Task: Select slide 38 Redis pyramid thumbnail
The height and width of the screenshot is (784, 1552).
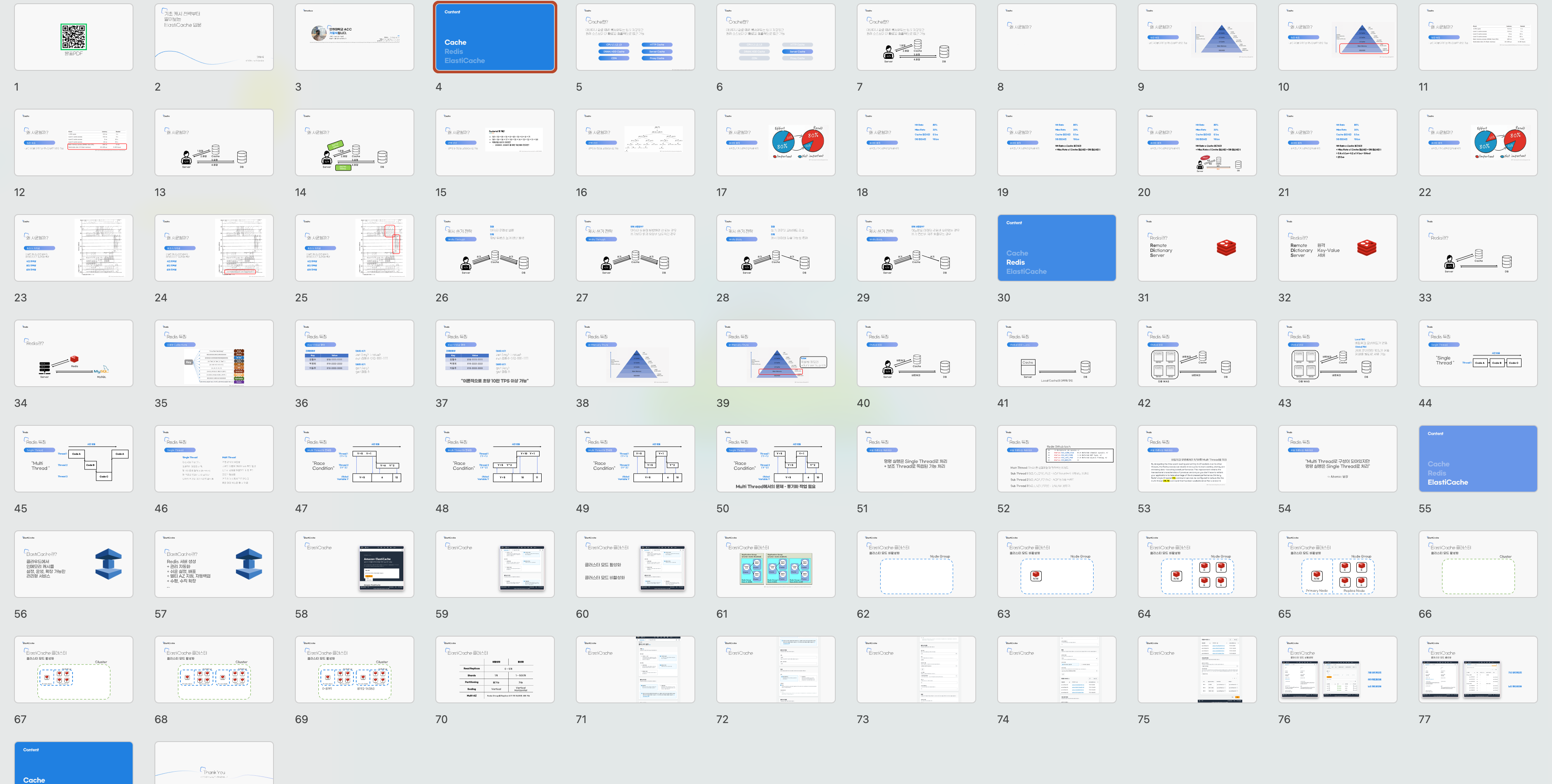Action: [635, 353]
